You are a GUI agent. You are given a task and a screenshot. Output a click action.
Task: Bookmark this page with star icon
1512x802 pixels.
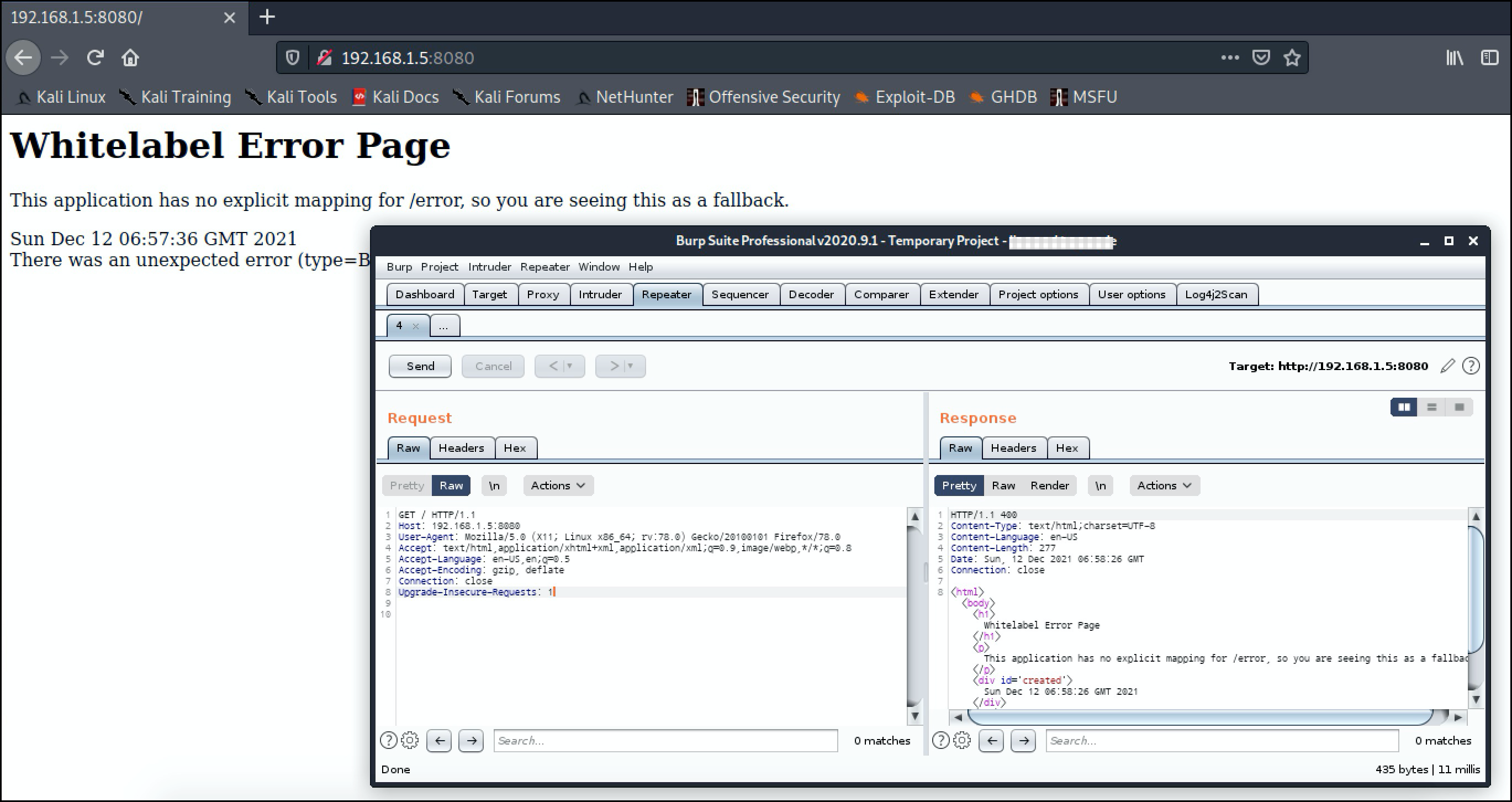click(x=1292, y=57)
